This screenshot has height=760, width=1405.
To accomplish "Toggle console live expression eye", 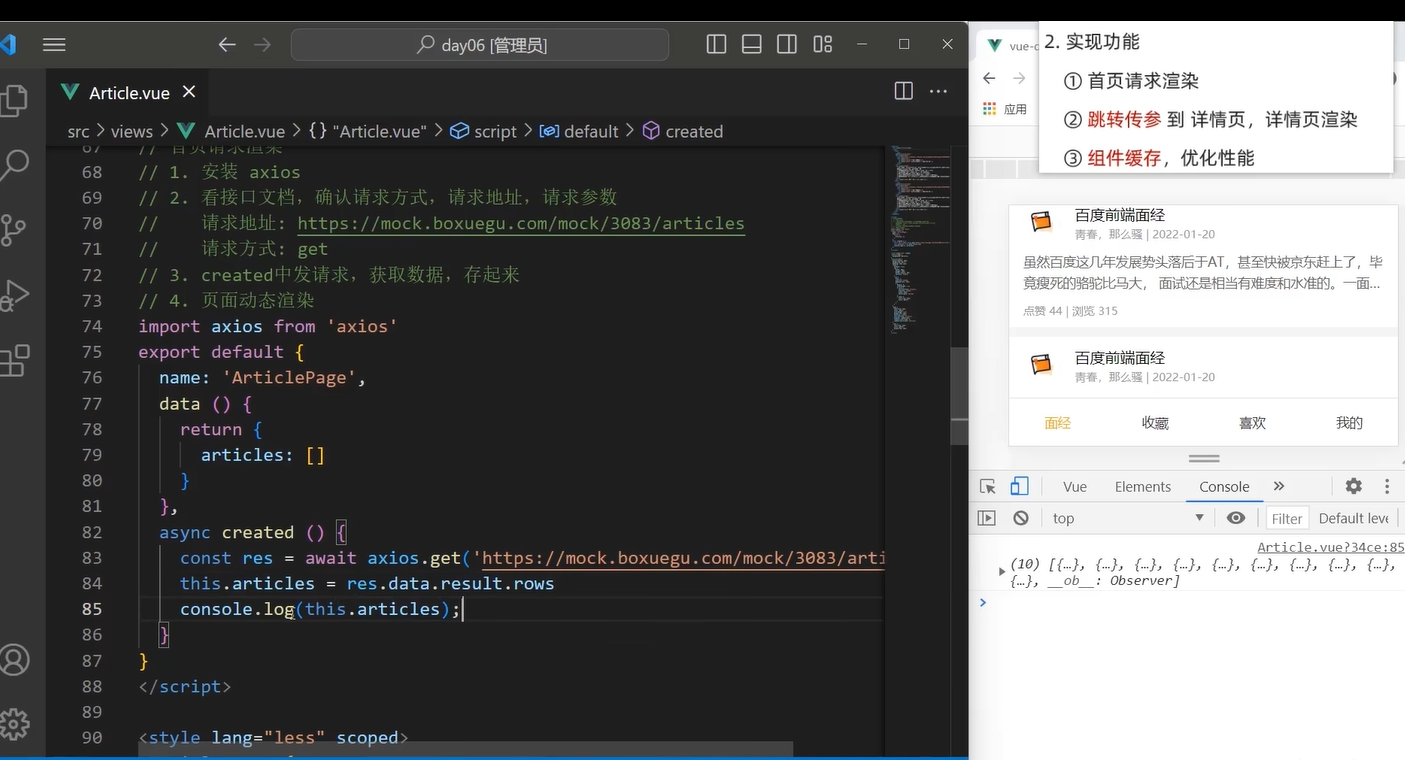I will (x=1236, y=518).
